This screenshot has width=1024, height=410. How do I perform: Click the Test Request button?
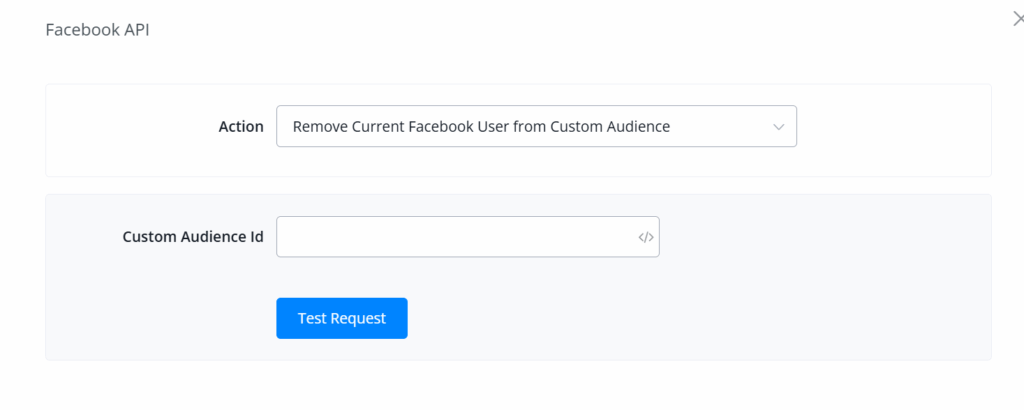tap(341, 318)
